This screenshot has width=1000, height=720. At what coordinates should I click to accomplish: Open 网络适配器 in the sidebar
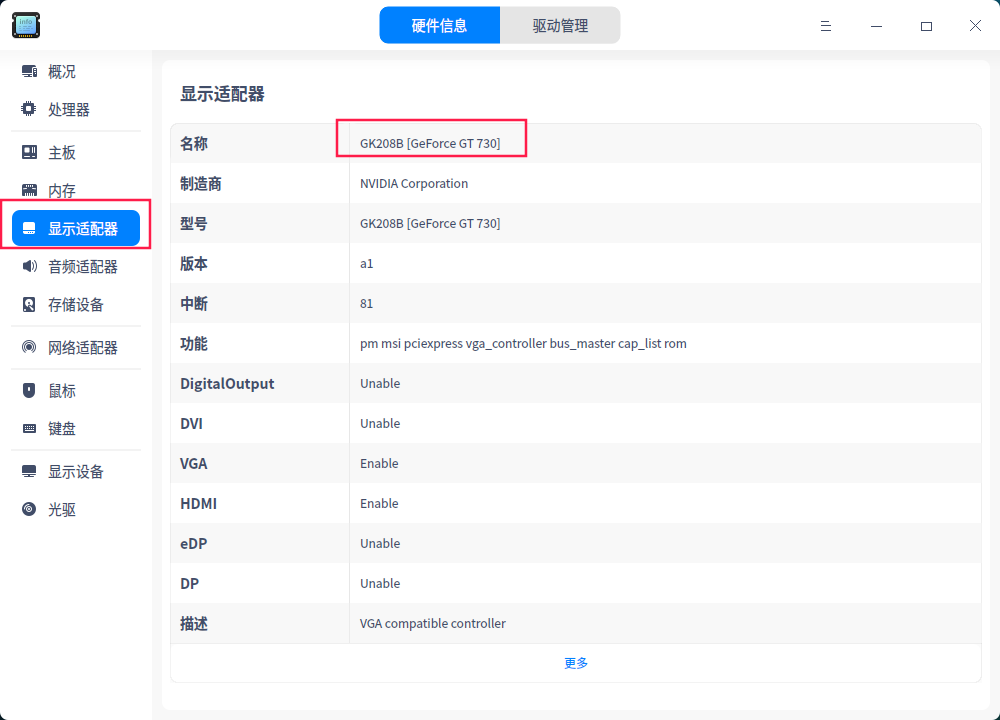click(x=76, y=348)
